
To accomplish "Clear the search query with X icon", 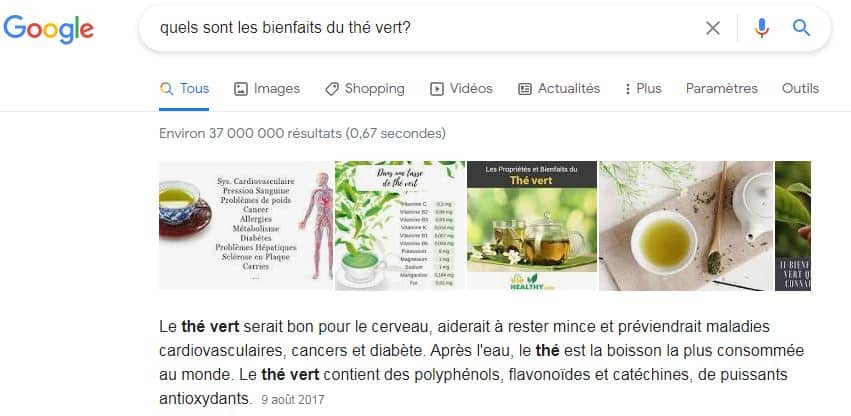I will pos(713,28).
